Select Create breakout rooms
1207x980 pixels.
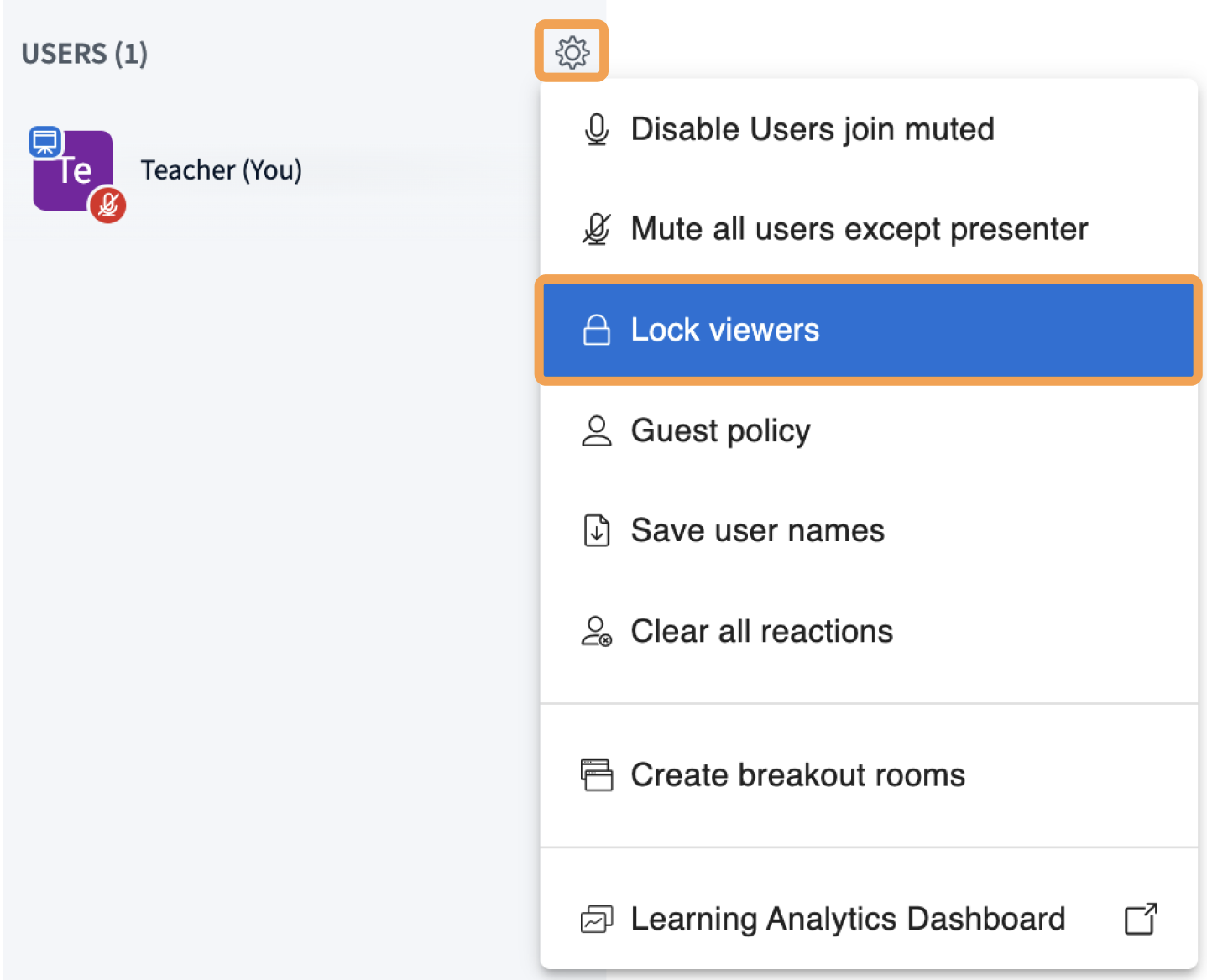coord(797,775)
